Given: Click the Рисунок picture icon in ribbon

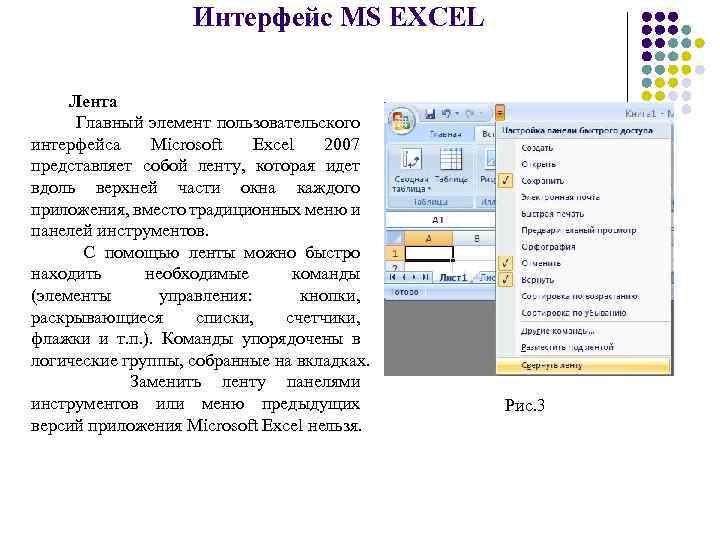Looking at the screenshot, I should 490,160.
